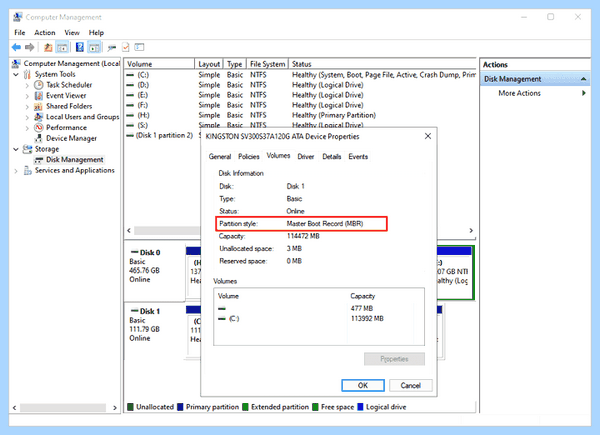Click the Disk 0 drive icon
Screen dimensions: 600x435
coord(134,252)
